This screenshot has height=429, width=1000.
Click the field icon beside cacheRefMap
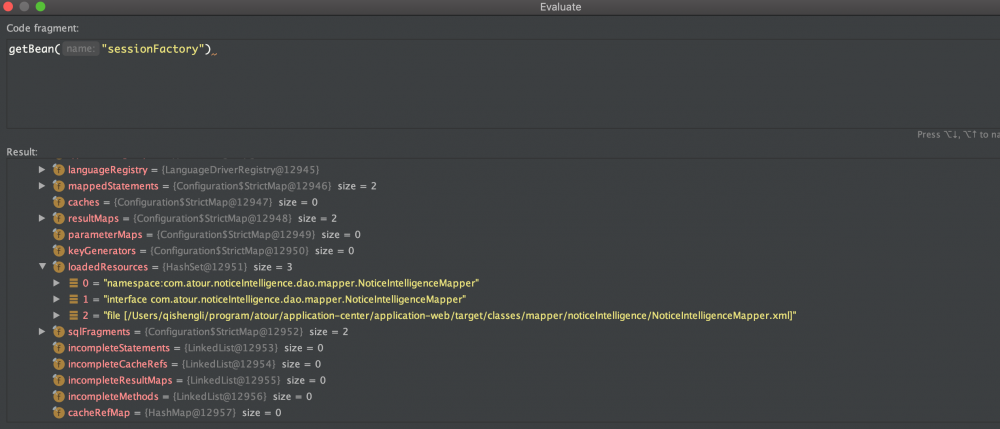coord(59,412)
